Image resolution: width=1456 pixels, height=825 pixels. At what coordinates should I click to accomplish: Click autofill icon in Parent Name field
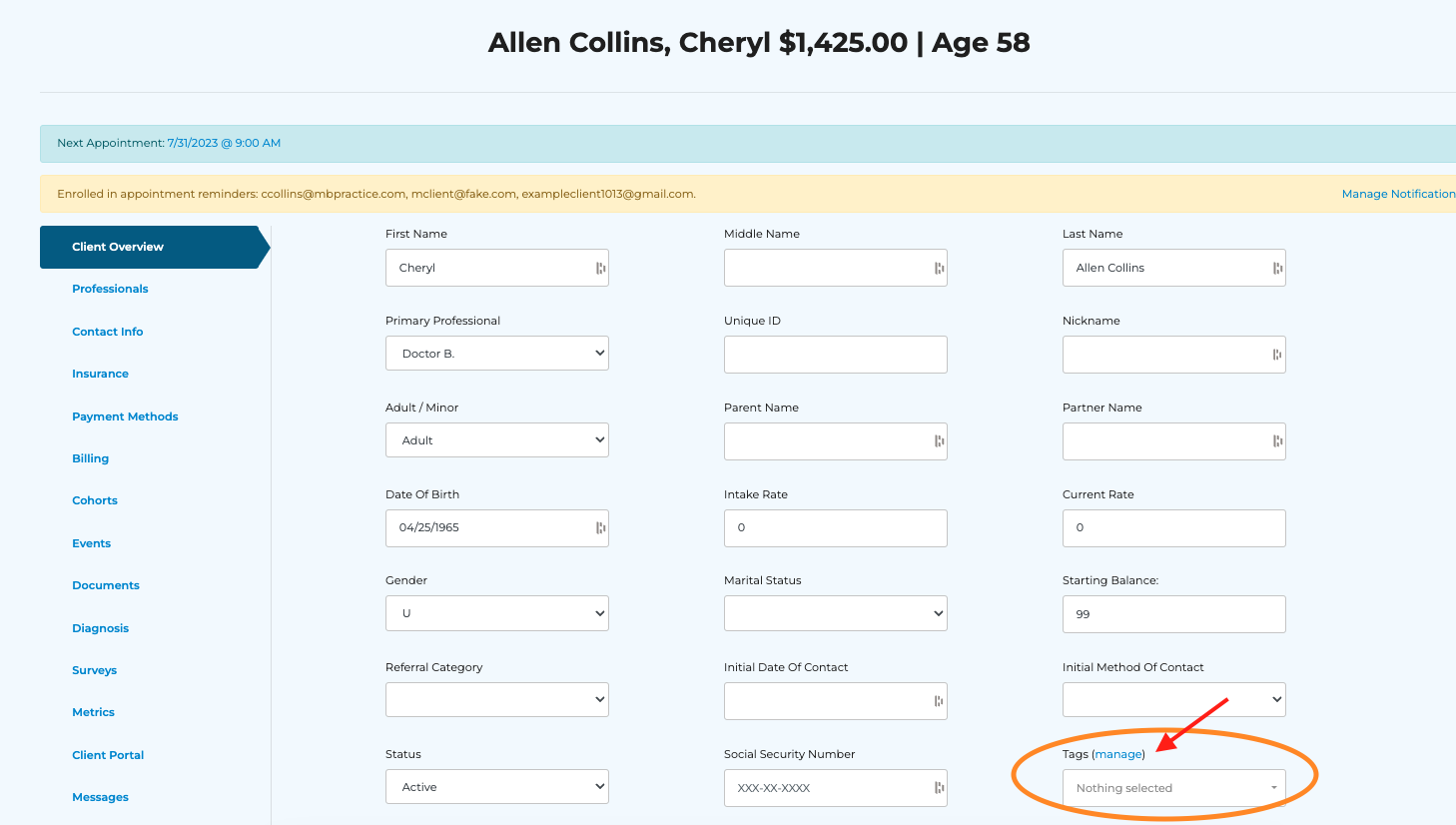click(x=939, y=440)
